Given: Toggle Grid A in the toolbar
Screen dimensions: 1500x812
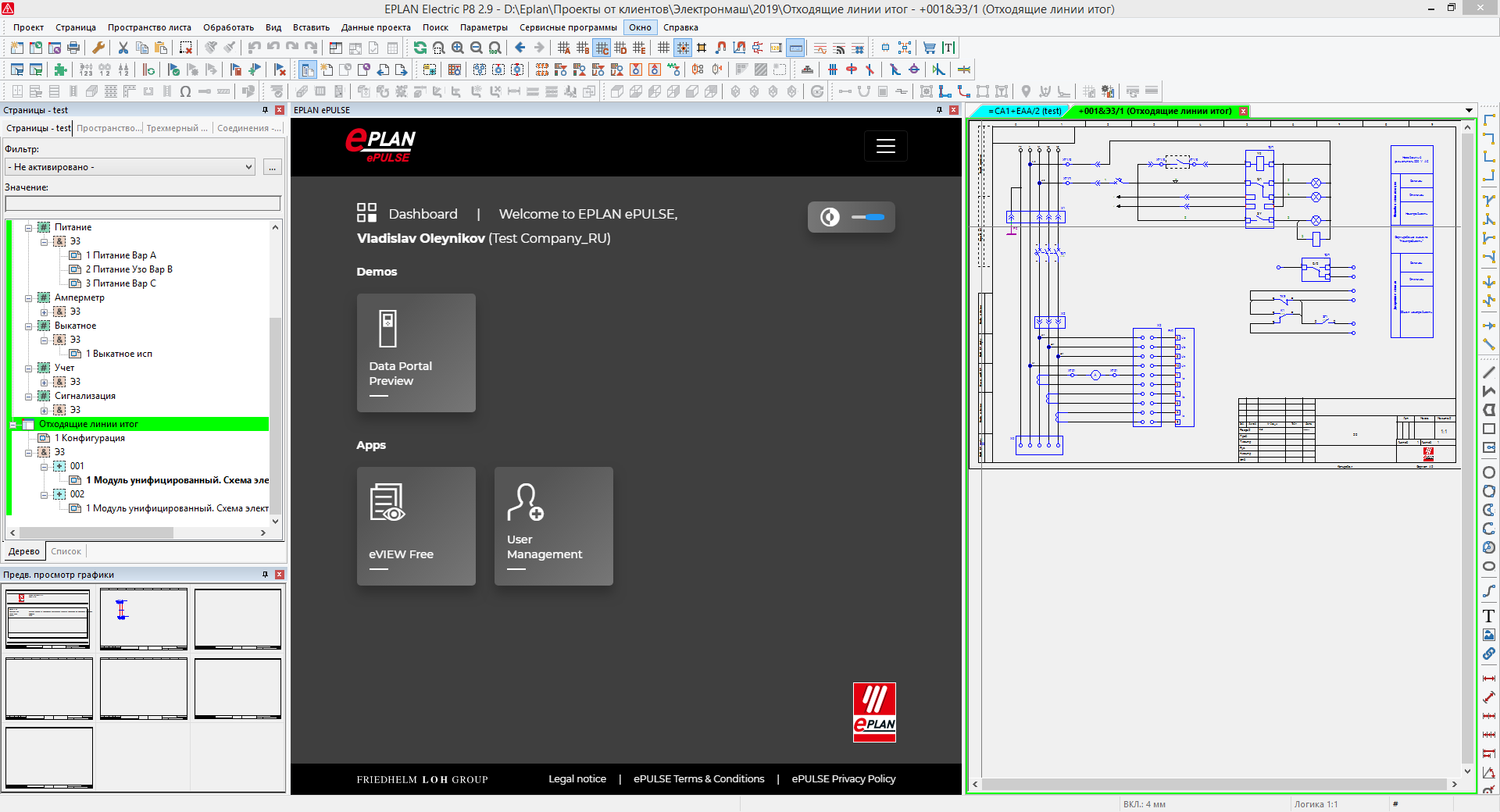Looking at the screenshot, I should pyautogui.click(x=564, y=48).
